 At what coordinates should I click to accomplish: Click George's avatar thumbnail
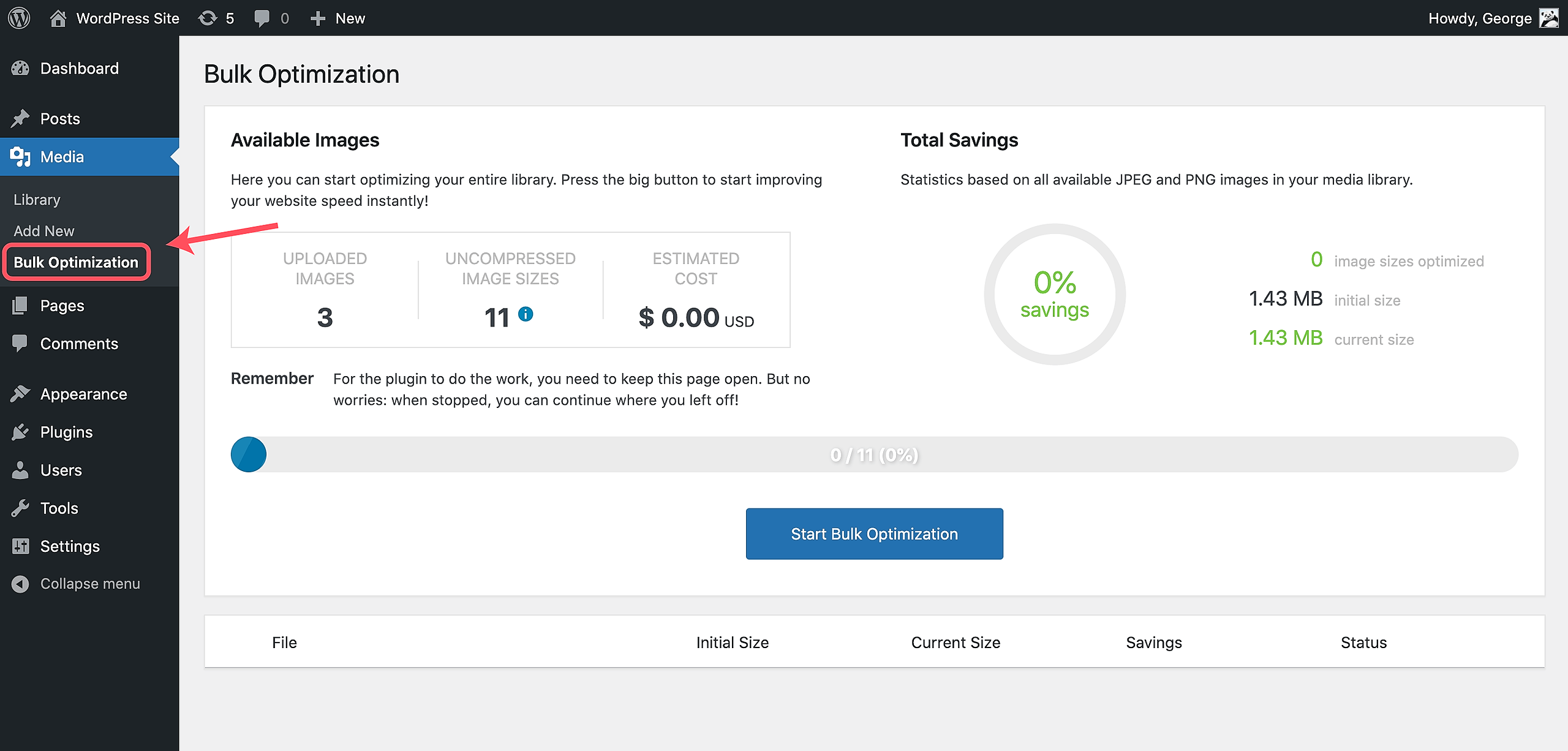pyautogui.click(x=1549, y=18)
